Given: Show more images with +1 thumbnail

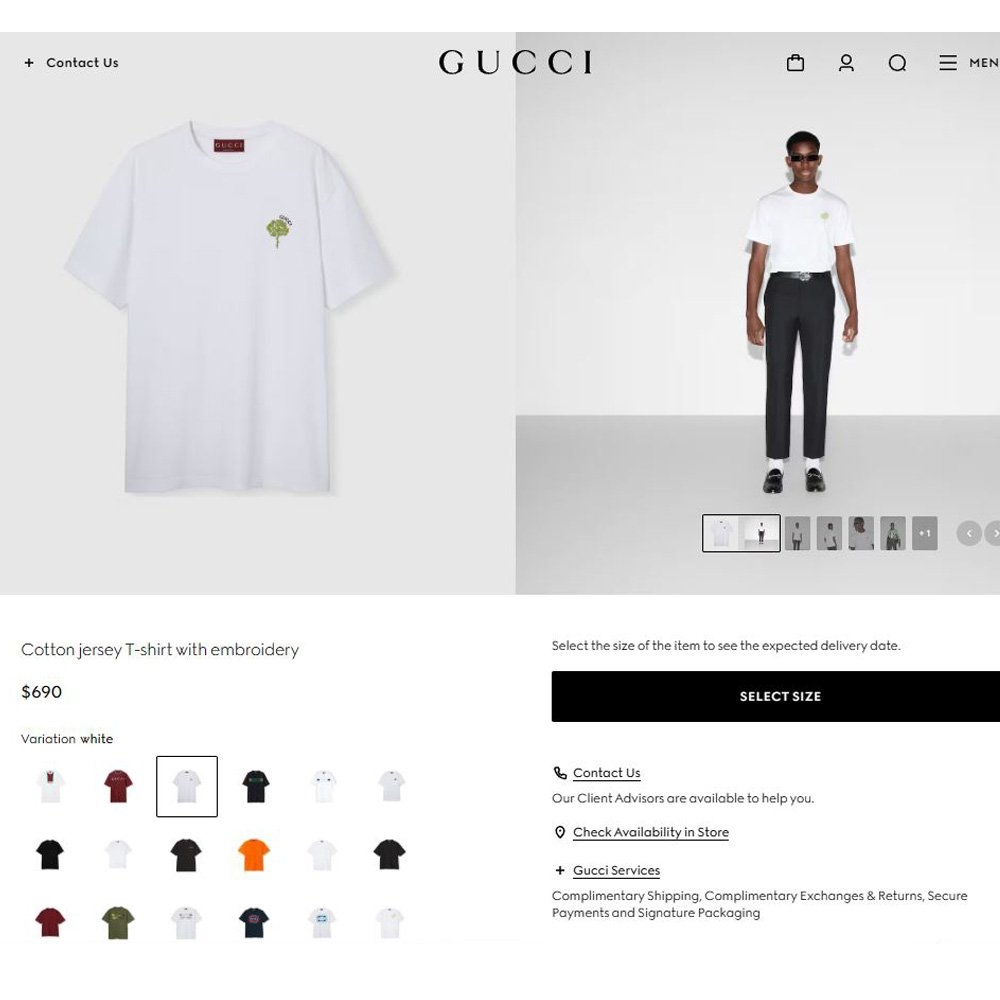Looking at the screenshot, I should (x=924, y=533).
